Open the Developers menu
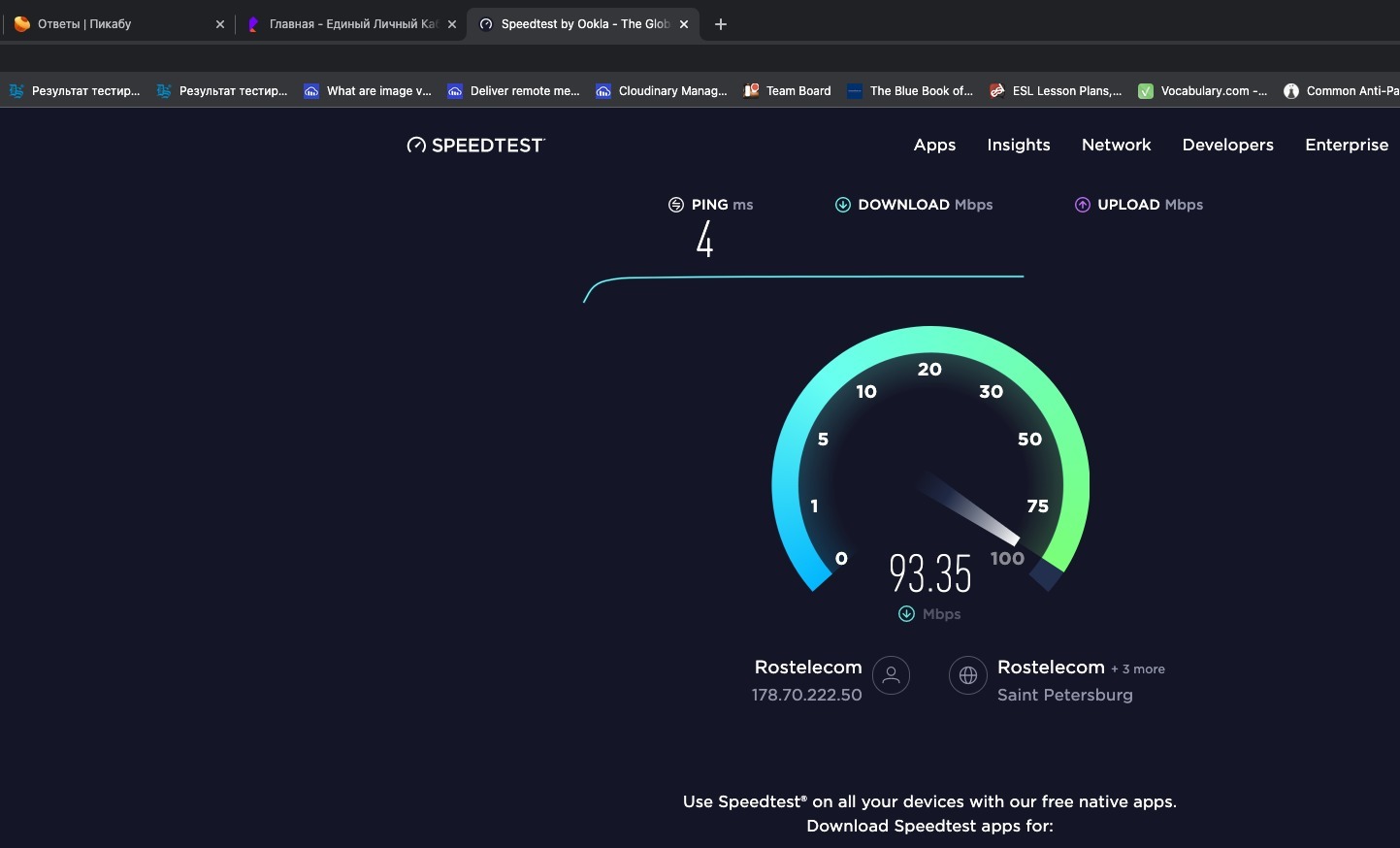The height and width of the screenshot is (848, 1400). 1227,145
